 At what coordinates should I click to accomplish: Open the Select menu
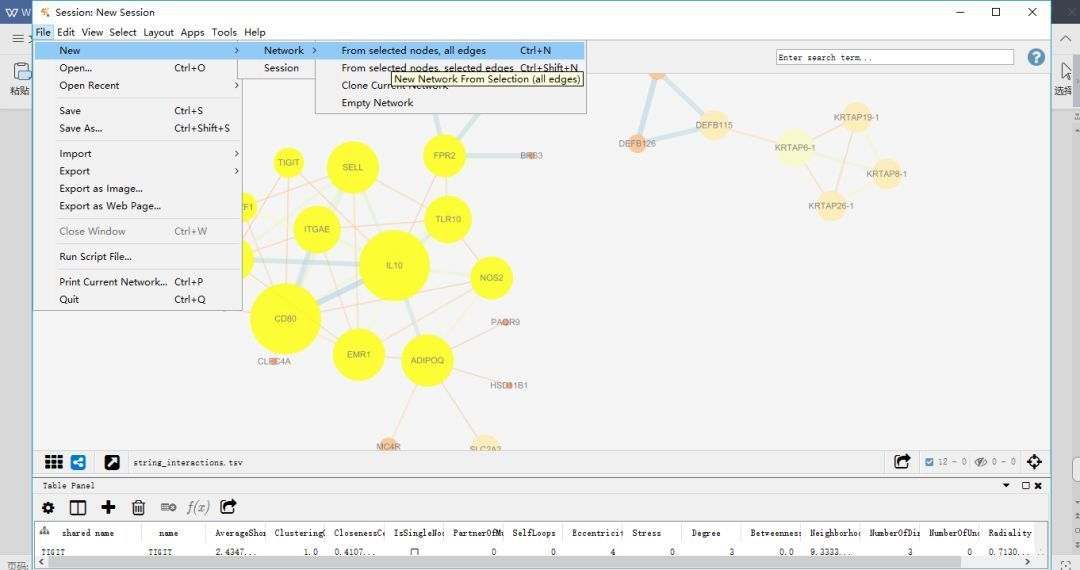pyautogui.click(x=123, y=32)
